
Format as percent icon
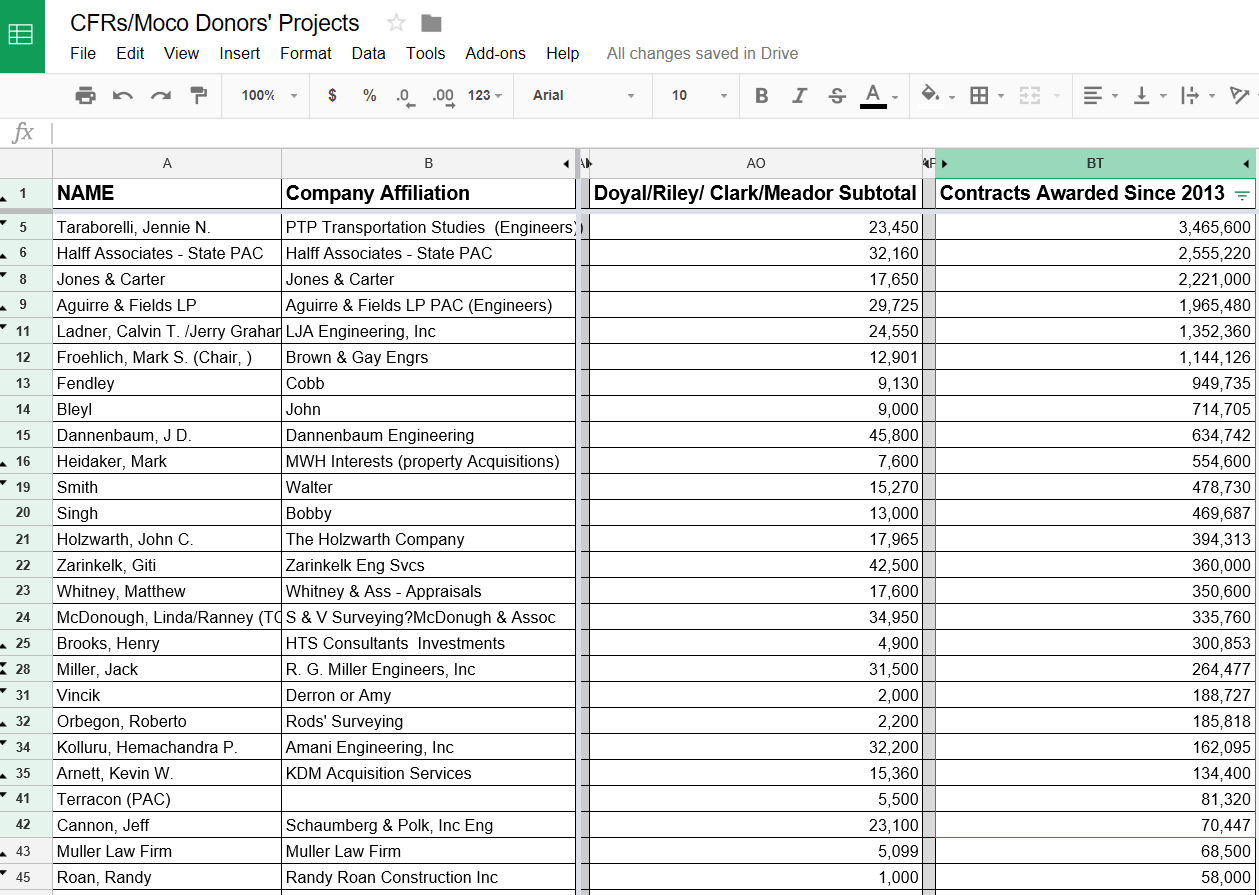point(369,95)
